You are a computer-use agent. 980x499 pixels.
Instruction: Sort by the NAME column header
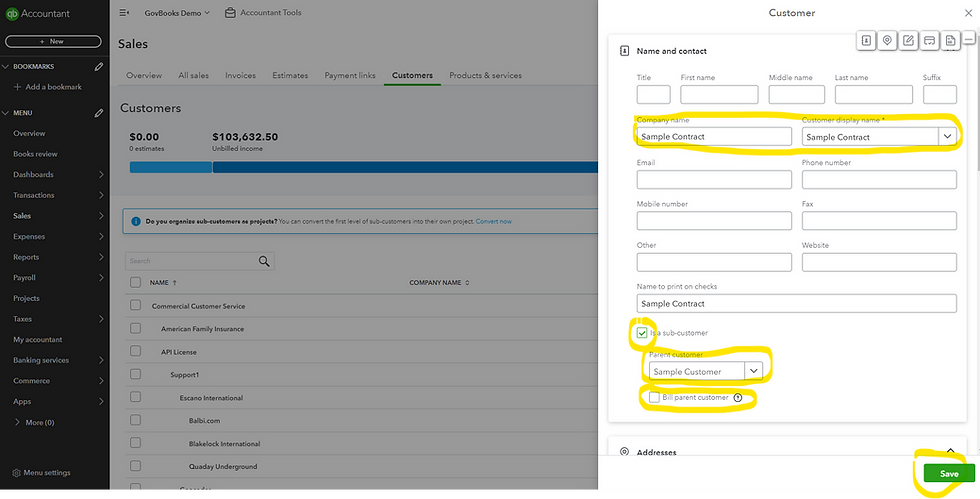[162, 283]
